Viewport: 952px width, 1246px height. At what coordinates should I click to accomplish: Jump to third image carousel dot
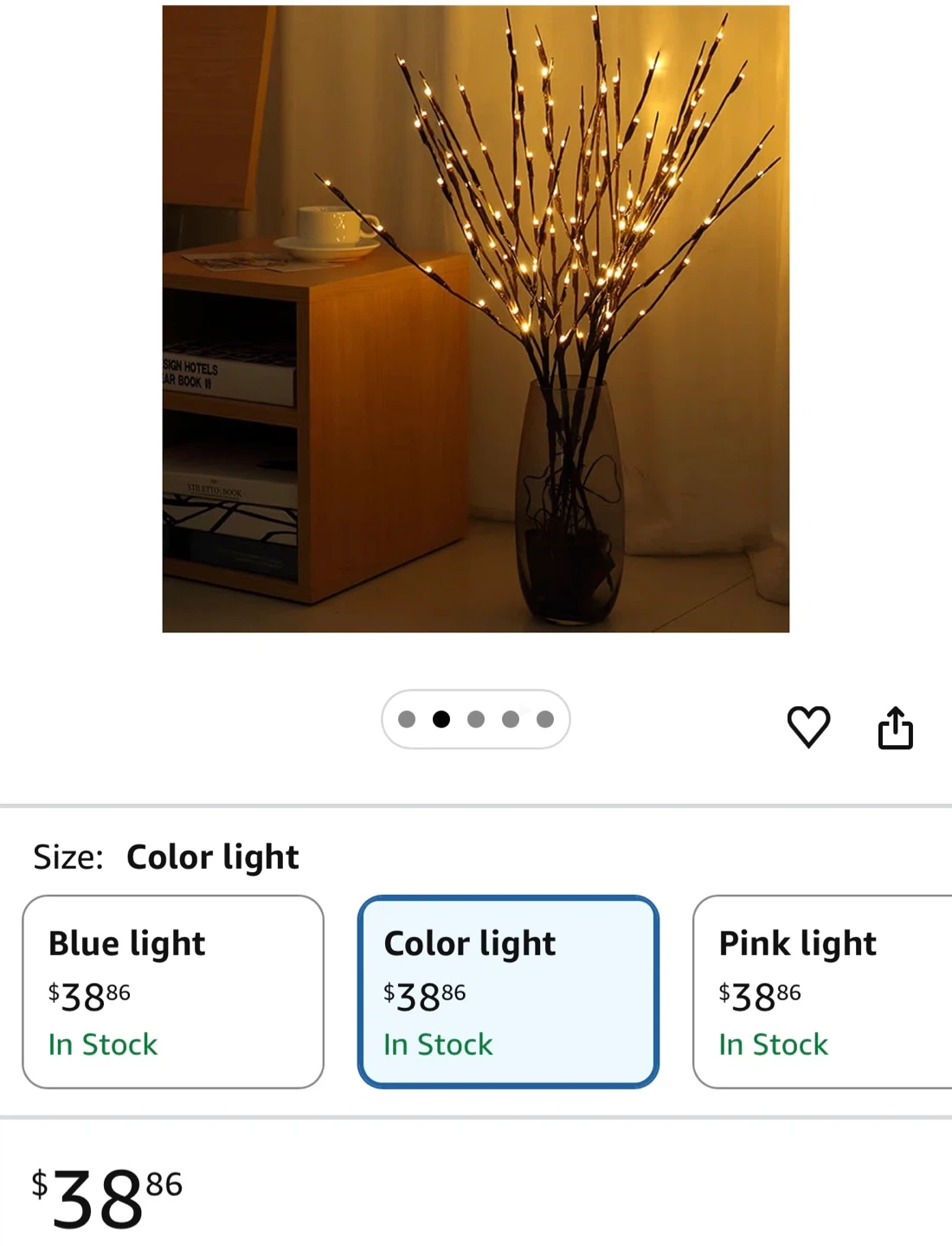click(476, 719)
